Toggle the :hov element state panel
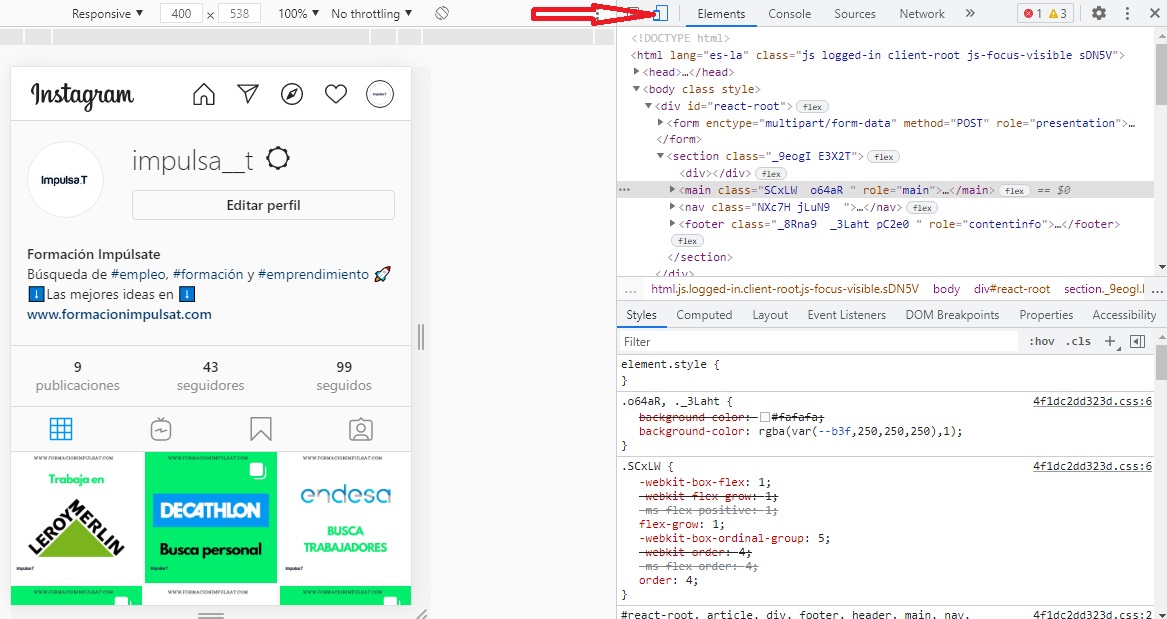Screen dimensions: 1167x619 (1041, 342)
